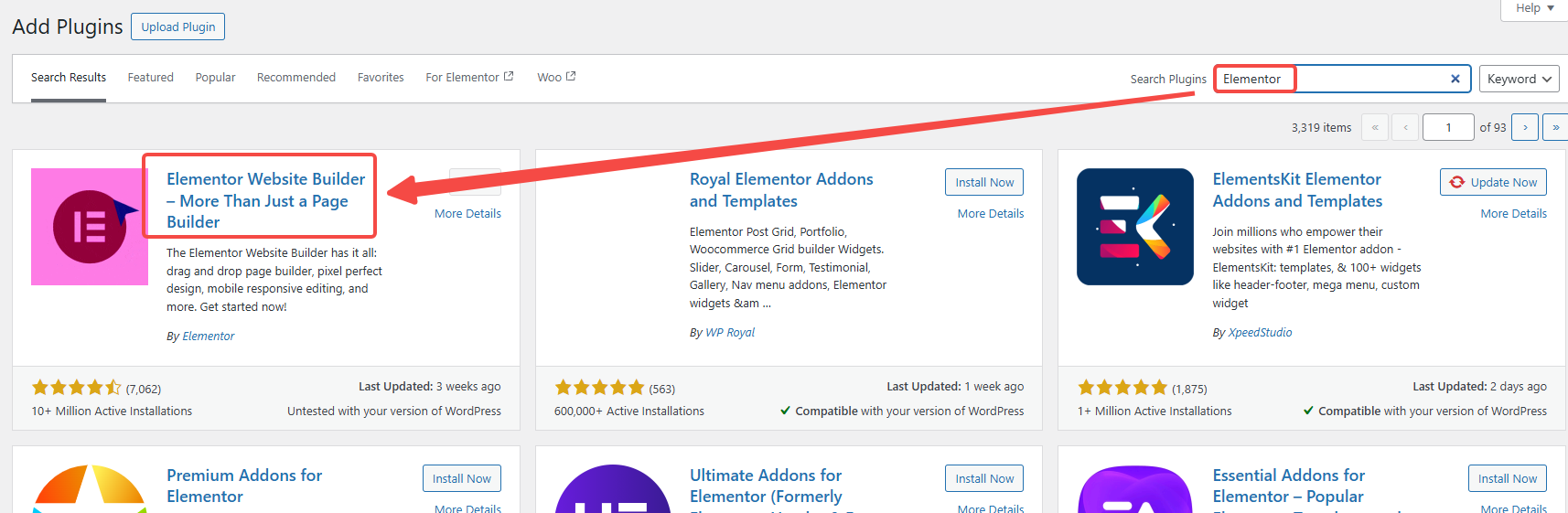This screenshot has width=1568, height=513.
Task: Open Premium Addons for Elementor title
Action: [244, 486]
